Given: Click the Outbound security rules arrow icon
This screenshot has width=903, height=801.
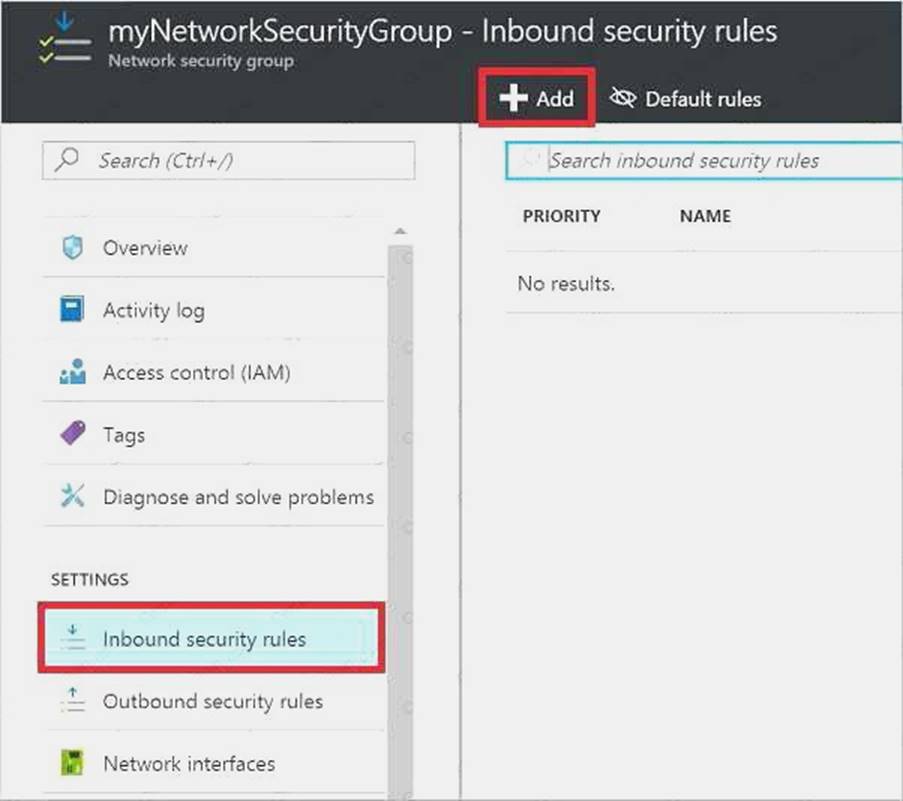Looking at the screenshot, I should 73,700.
